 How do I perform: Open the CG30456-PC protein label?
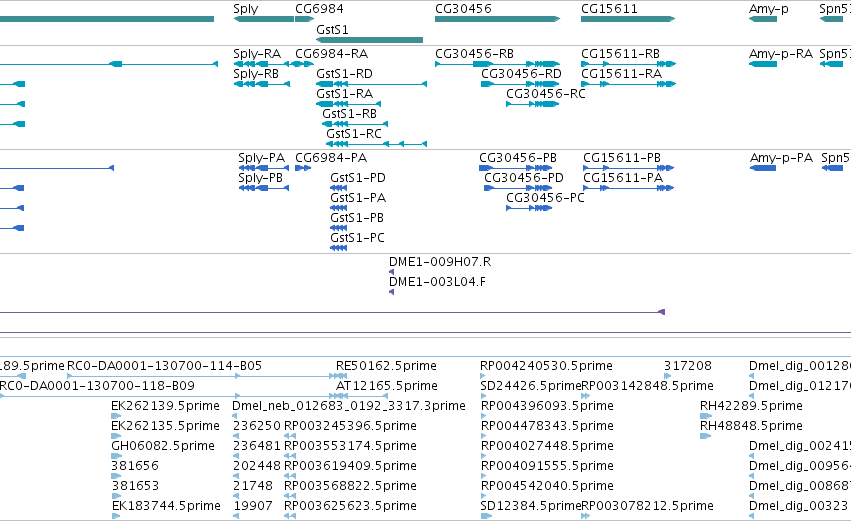pos(545,198)
